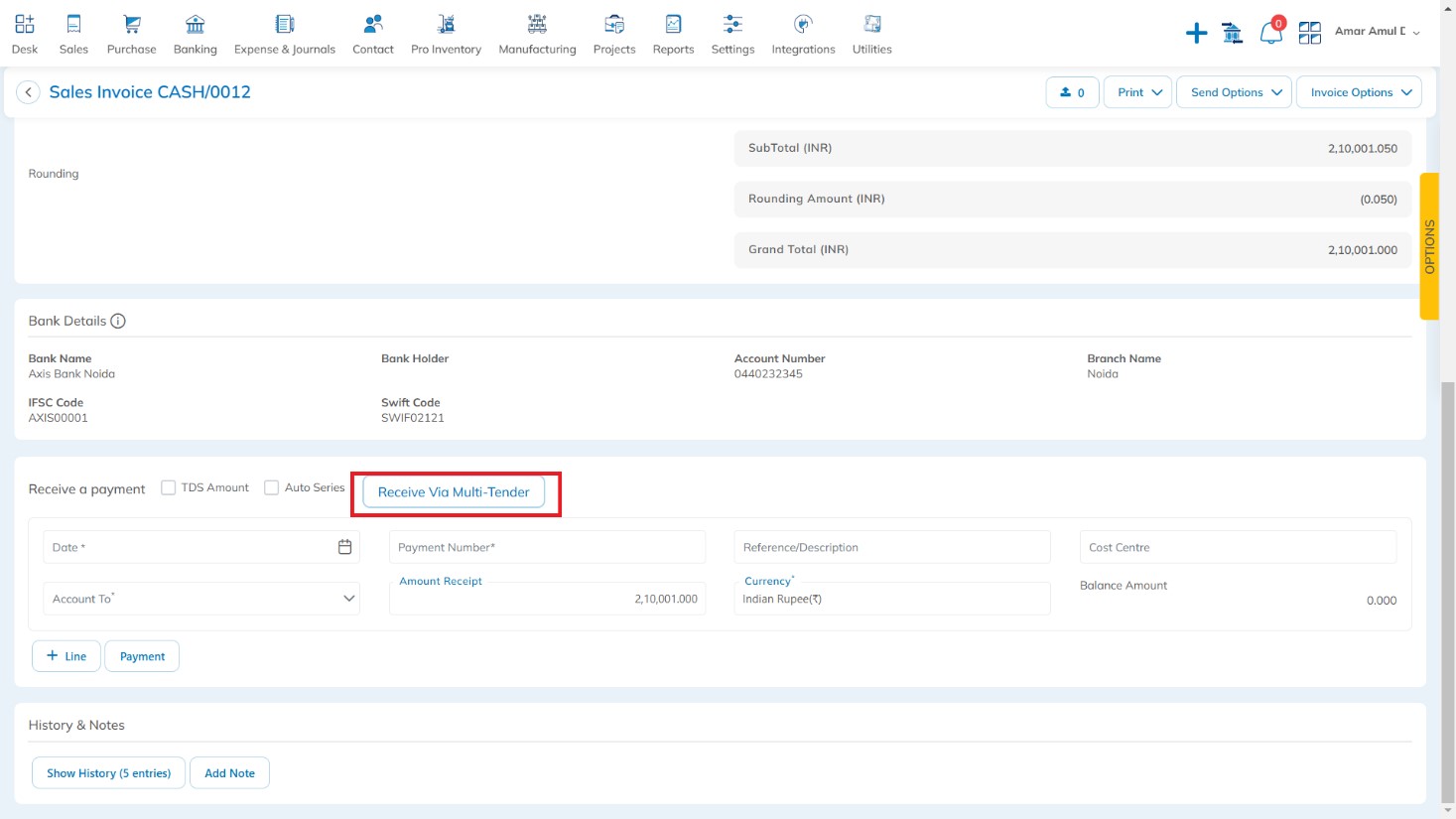Click Receive Via Multi-Tender button
Screen dimensions: 1456x819
tap(454, 491)
